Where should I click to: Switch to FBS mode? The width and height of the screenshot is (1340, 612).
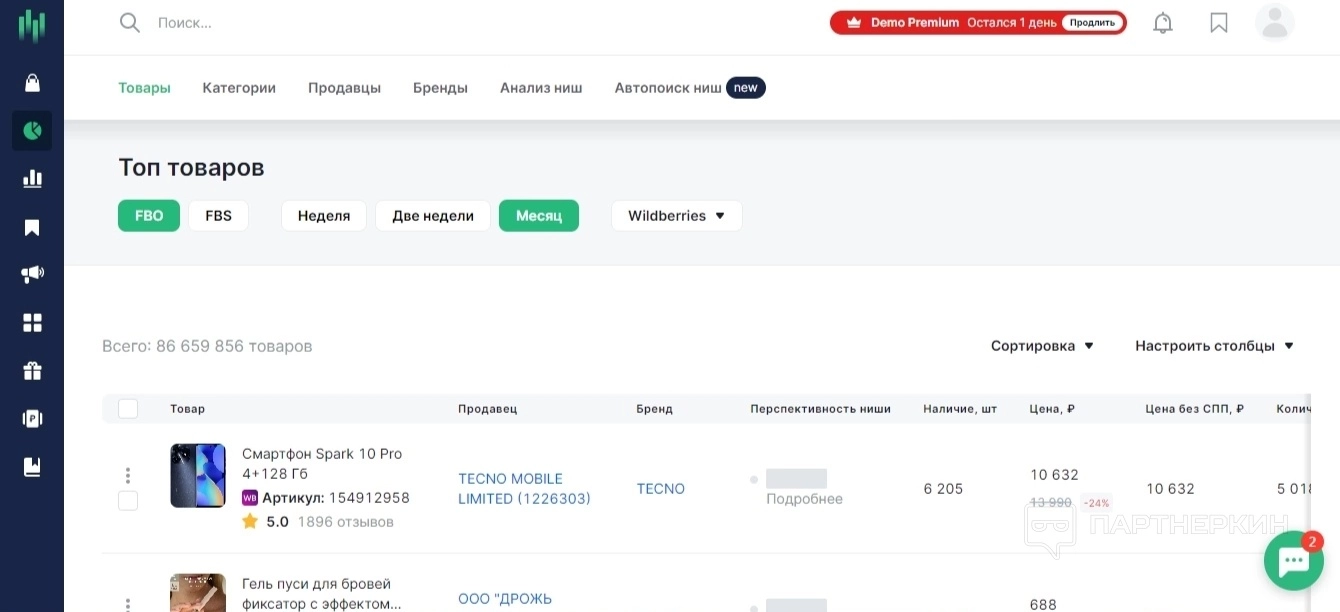(218, 216)
